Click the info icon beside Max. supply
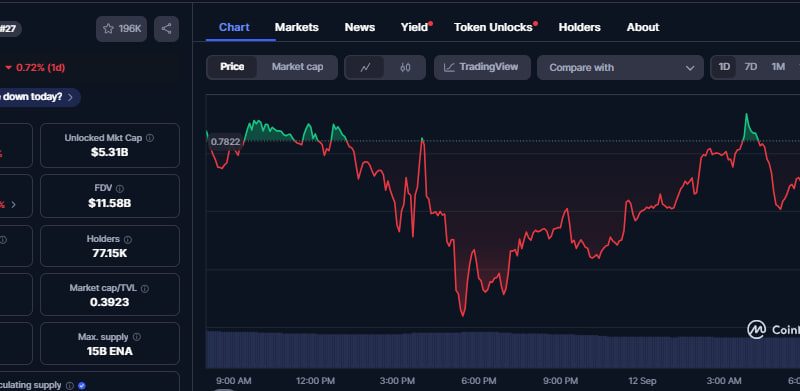 click(x=137, y=337)
